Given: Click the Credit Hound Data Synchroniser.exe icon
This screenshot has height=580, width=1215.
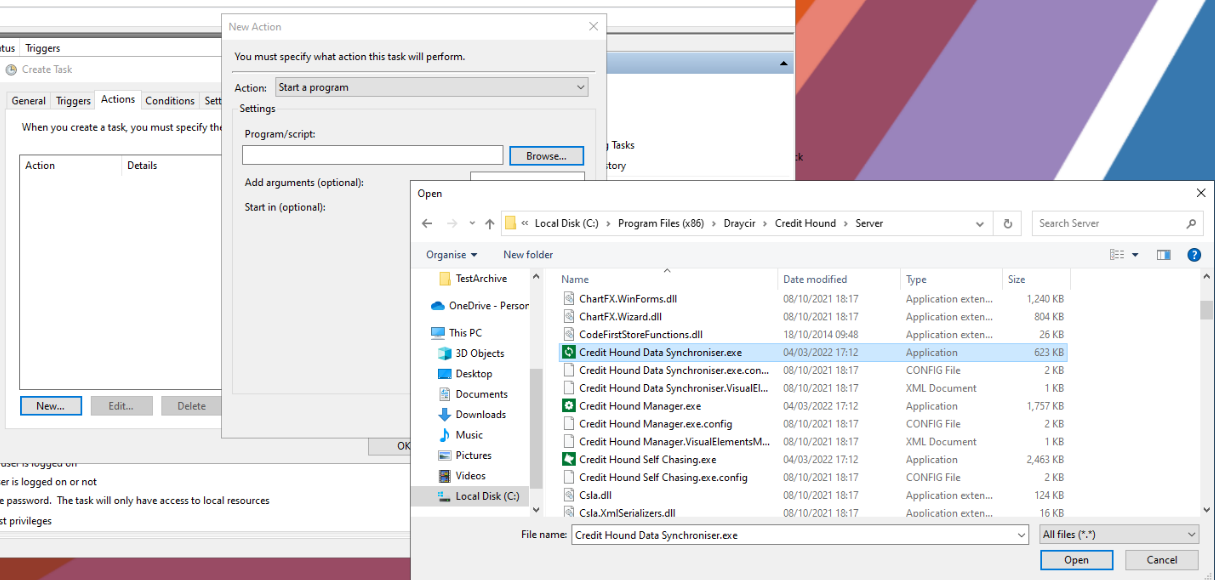Looking at the screenshot, I should point(568,353).
